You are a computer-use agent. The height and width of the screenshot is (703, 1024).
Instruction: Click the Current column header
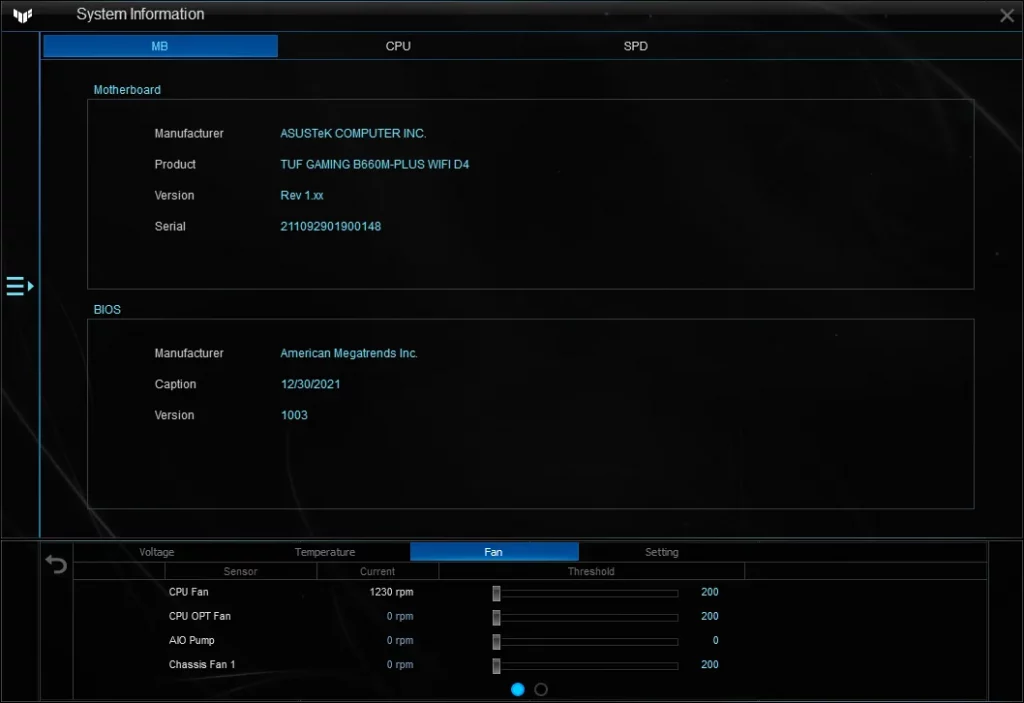pyautogui.click(x=377, y=572)
